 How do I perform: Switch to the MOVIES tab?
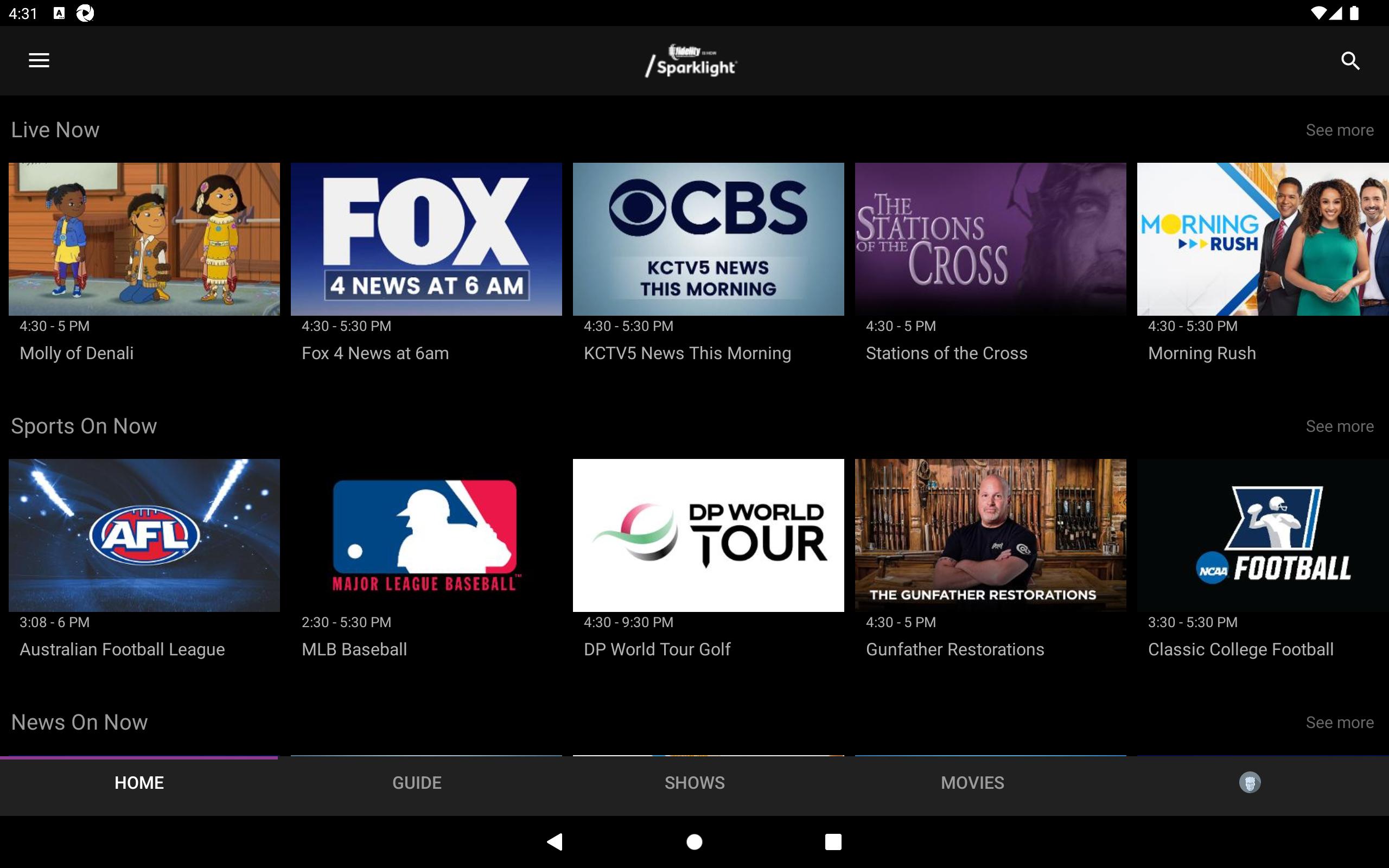(972, 782)
